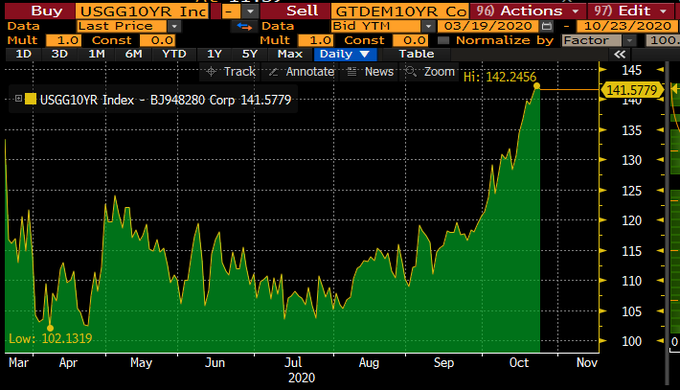Image resolution: width=680 pixels, height=390 pixels.
Task: Click the Hi: 142.2456 label
Action: click(500, 77)
